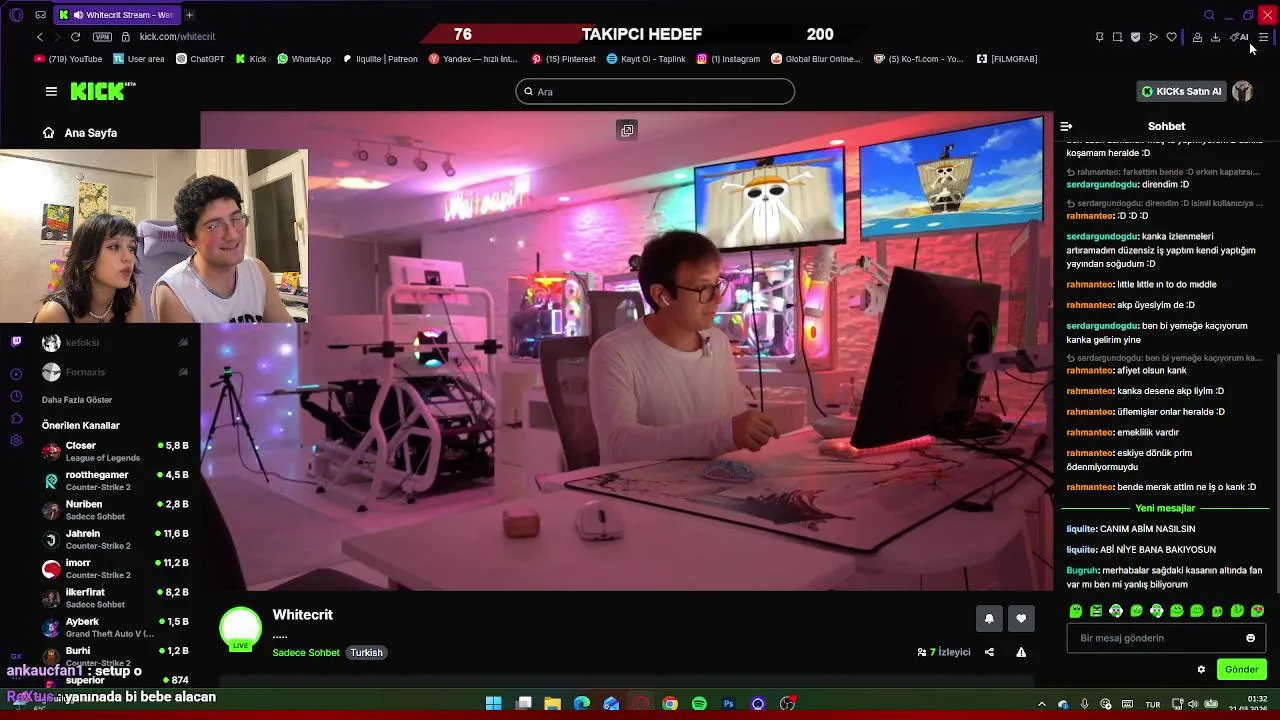Open the imorr recommended channel
The image size is (1280, 720).
coord(115,568)
